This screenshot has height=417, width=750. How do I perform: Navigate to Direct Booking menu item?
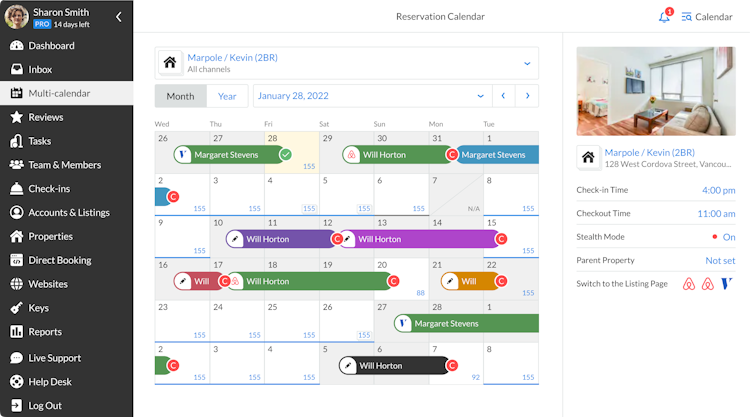pyautogui.click(x=59, y=260)
